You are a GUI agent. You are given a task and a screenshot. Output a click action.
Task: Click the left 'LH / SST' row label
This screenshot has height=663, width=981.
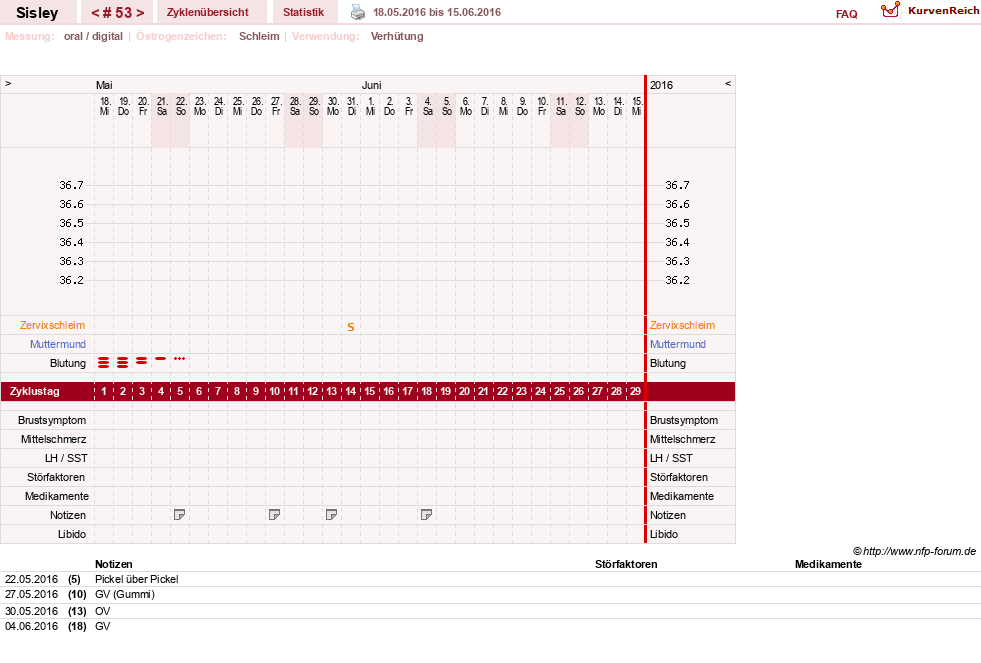tap(66, 458)
